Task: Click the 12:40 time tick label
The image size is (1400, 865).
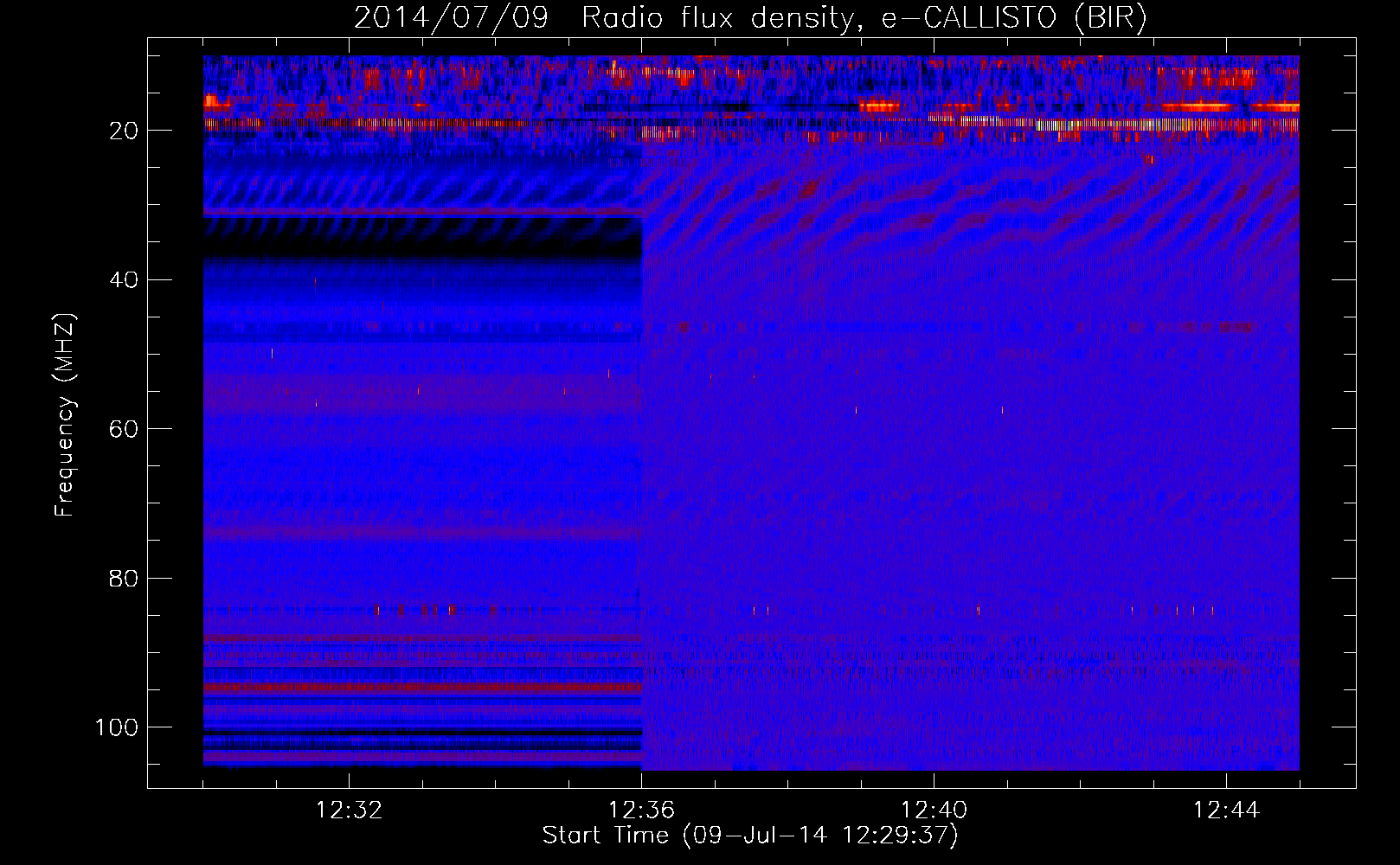Action: [x=934, y=811]
